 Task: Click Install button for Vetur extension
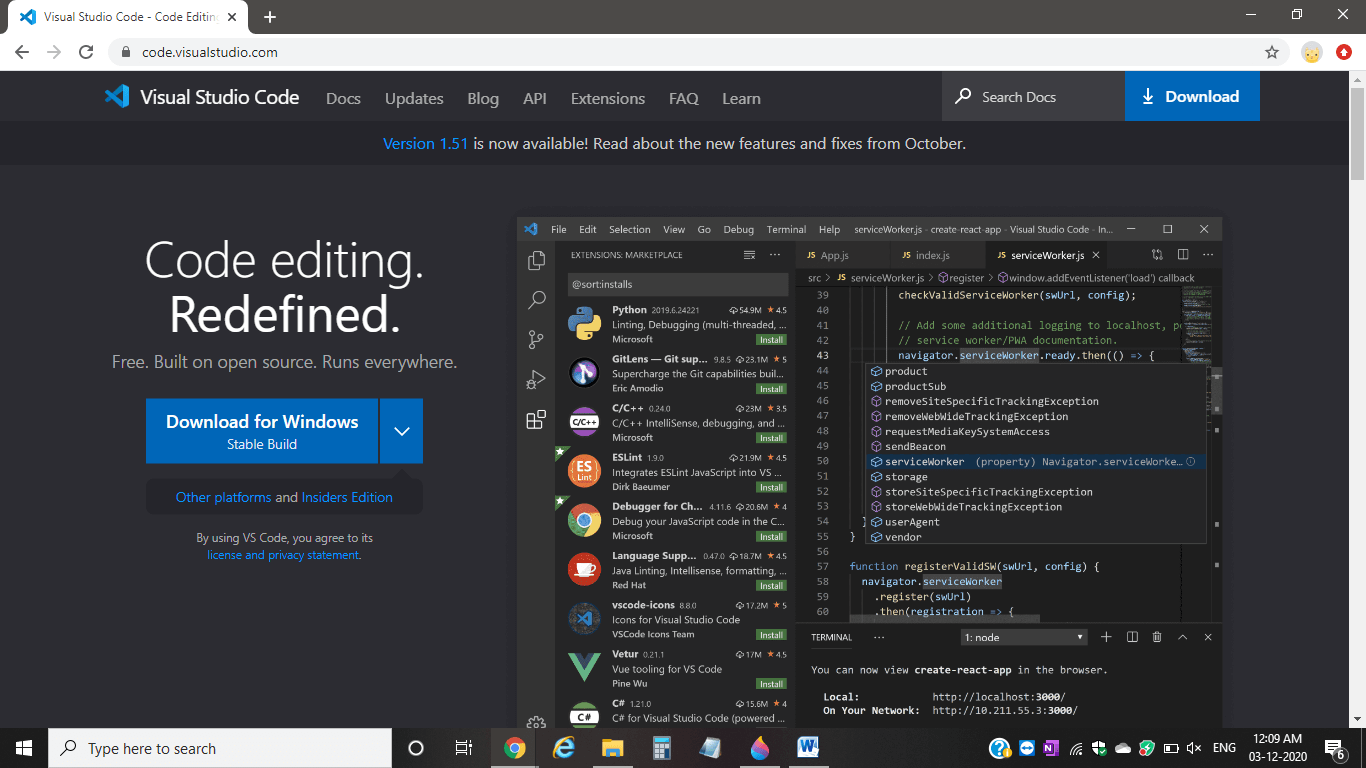pos(771,684)
